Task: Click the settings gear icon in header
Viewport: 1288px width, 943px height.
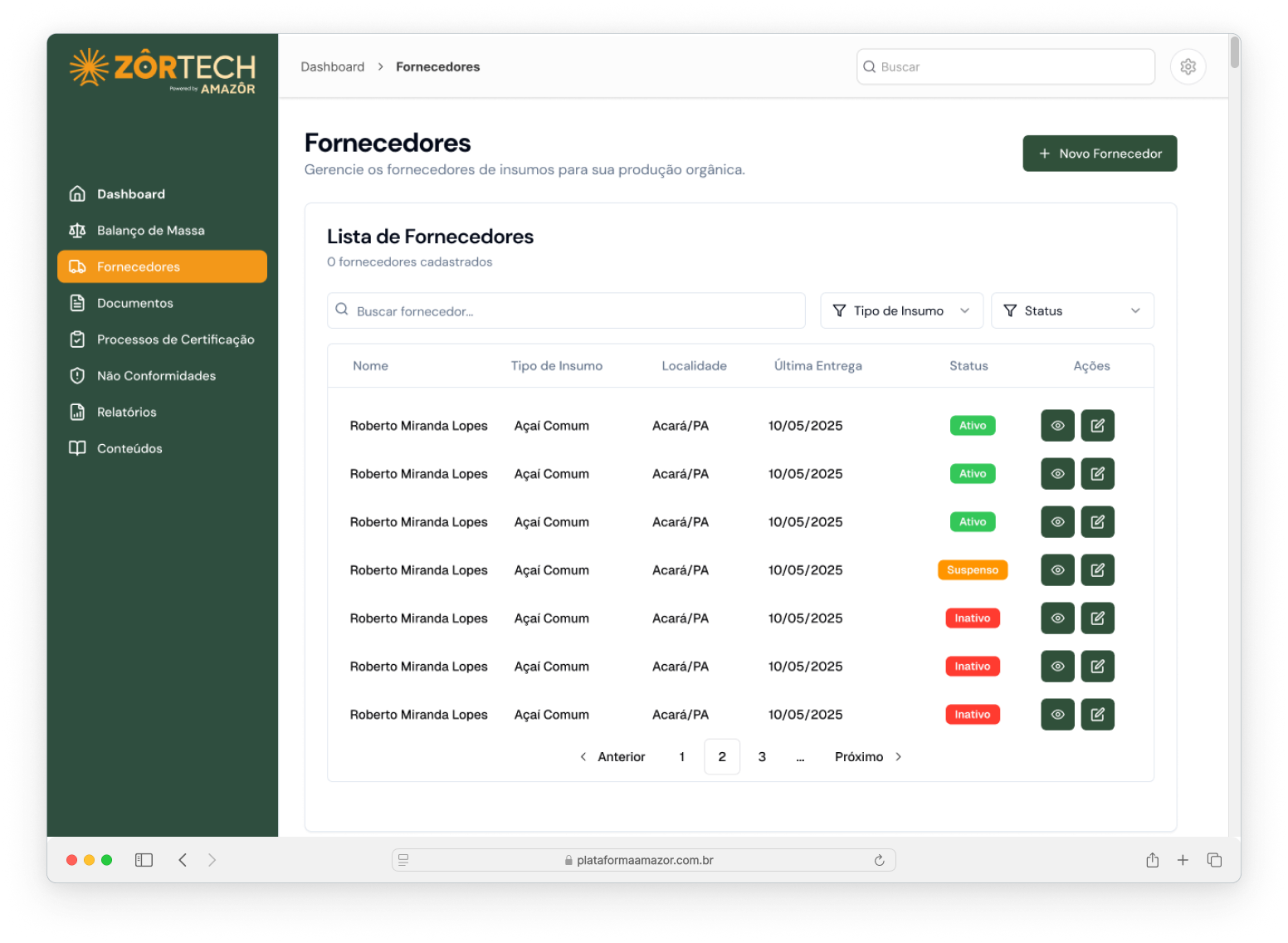Action: 1188,66
